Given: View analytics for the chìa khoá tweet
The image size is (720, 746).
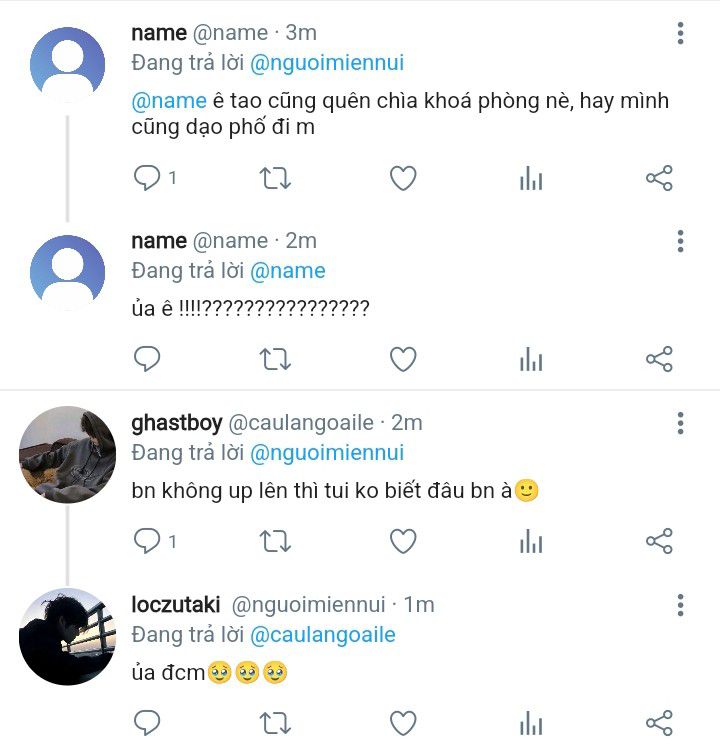Looking at the screenshot, I should pyautogui.click(x=531, y=178).
